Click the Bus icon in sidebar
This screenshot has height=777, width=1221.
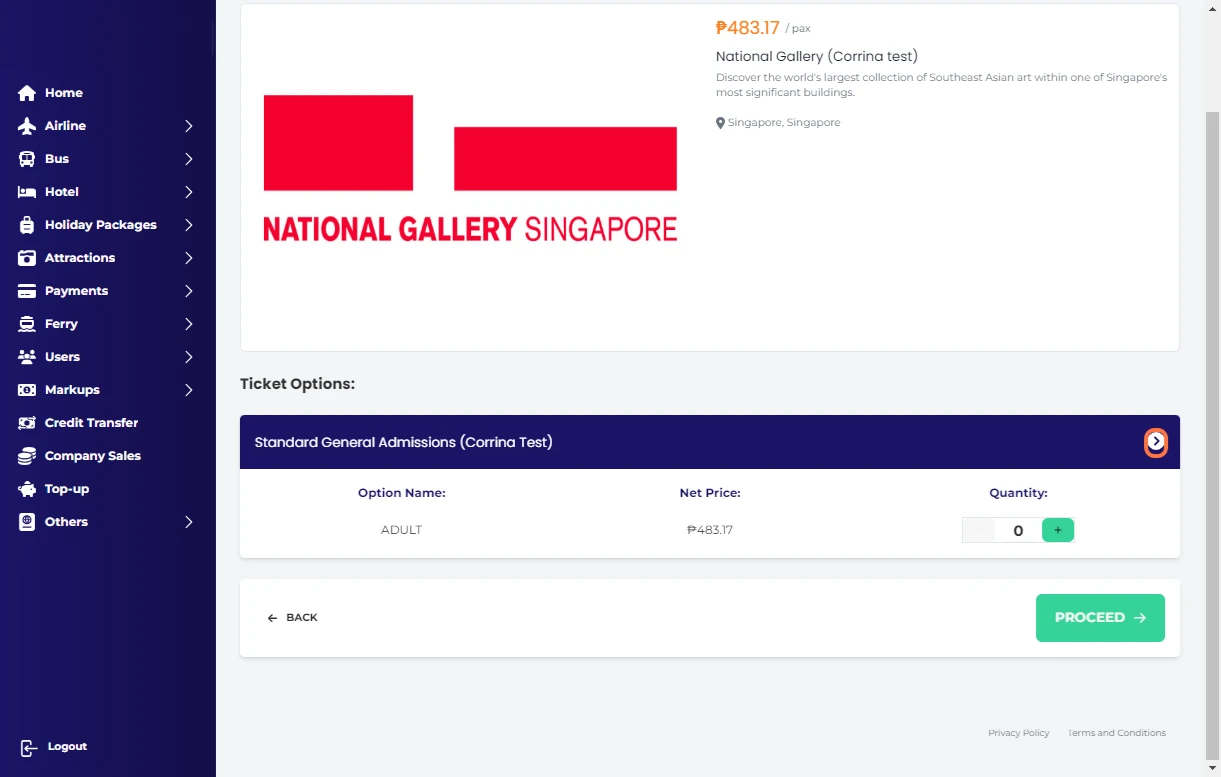(27, 159)
